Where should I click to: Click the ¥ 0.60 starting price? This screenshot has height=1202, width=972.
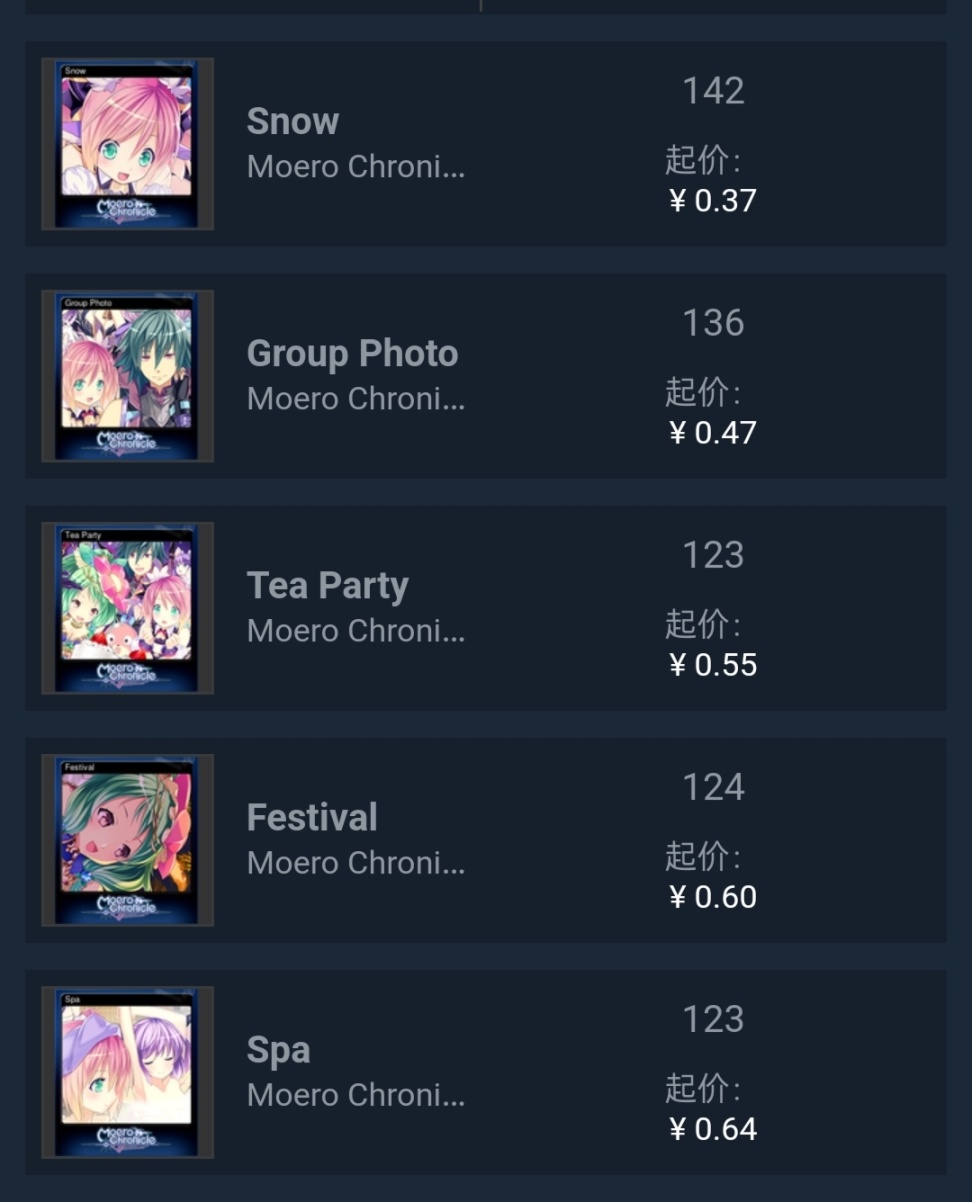[713, 897]
